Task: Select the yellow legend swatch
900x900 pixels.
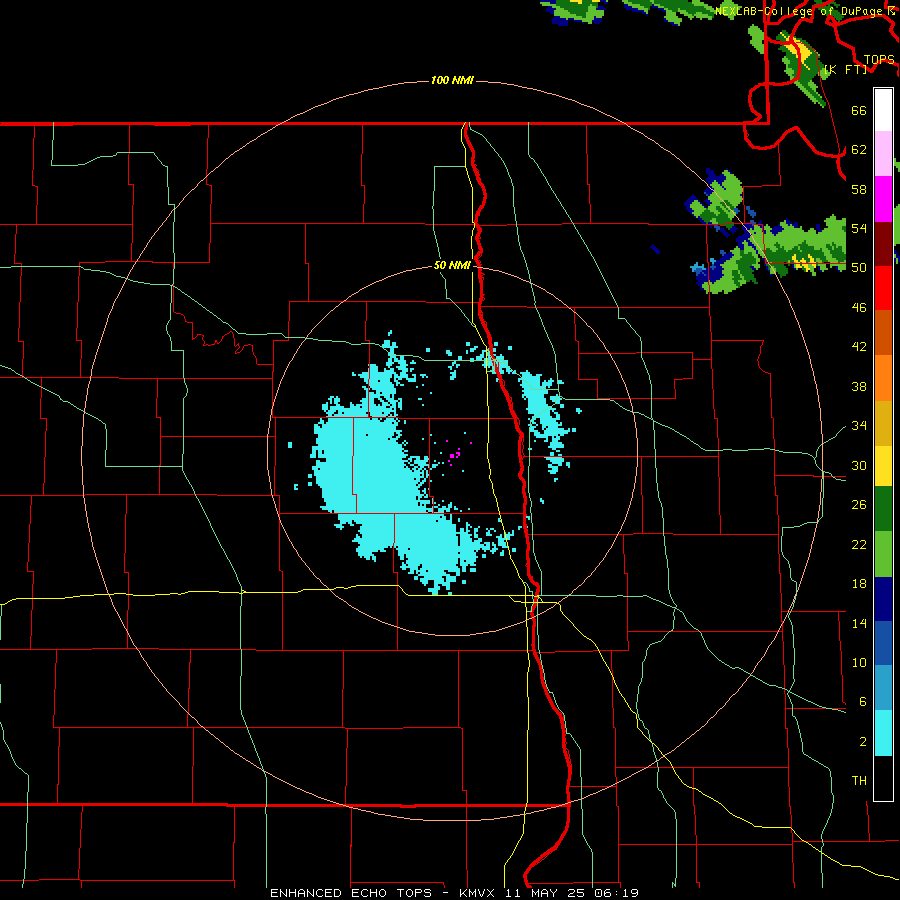Action: [x=883, y=466]
